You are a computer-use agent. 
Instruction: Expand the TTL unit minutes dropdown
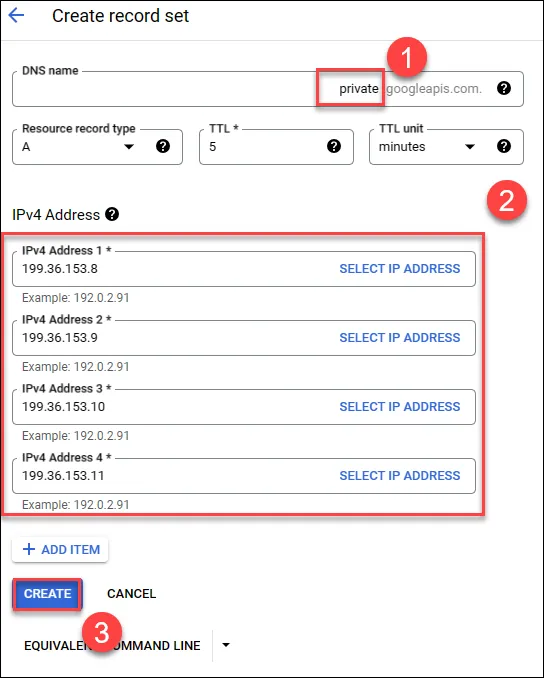[470, 147]
